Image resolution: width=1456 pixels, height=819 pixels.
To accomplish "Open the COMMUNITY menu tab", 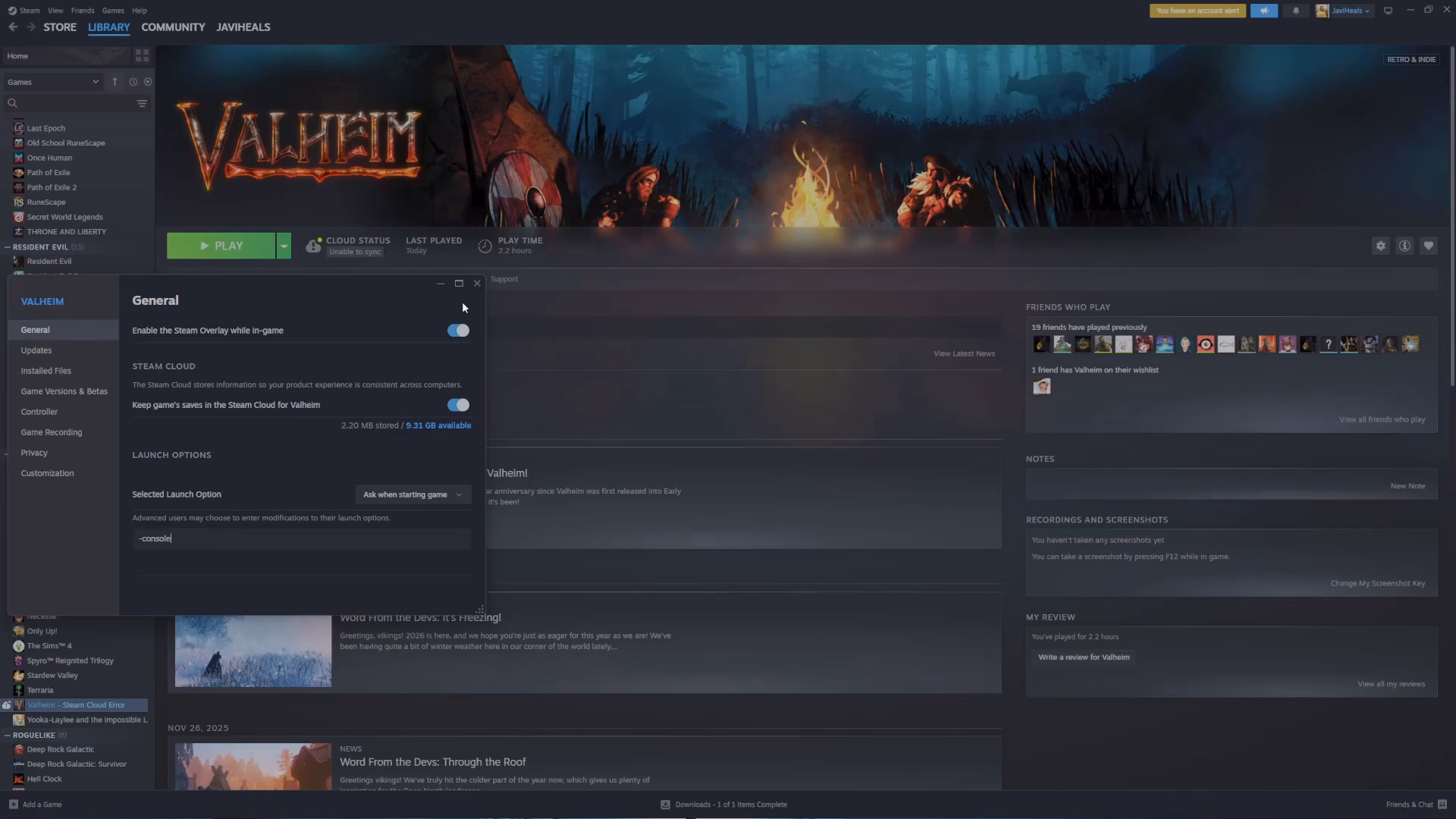I will click(173, 27).
